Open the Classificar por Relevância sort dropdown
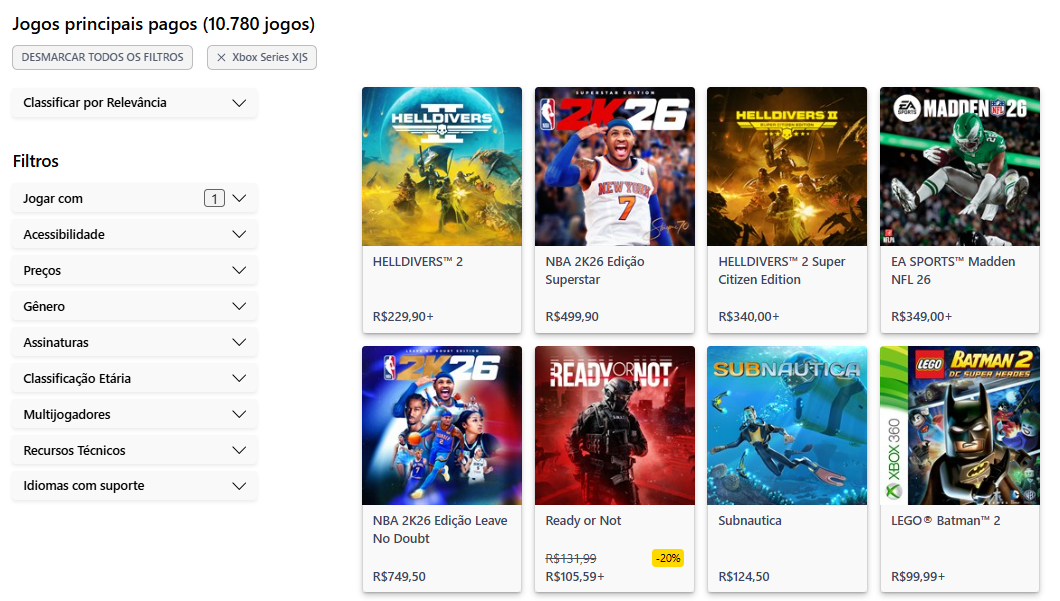Image resolution: width=1060 pixels, height=601 pixels. click(135, 103)
